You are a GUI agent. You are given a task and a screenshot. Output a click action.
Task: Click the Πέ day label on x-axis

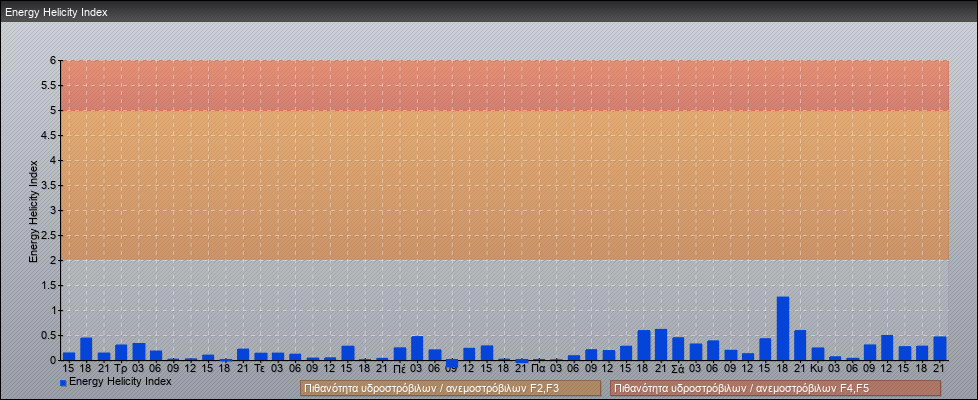click(x=400, y=369)
